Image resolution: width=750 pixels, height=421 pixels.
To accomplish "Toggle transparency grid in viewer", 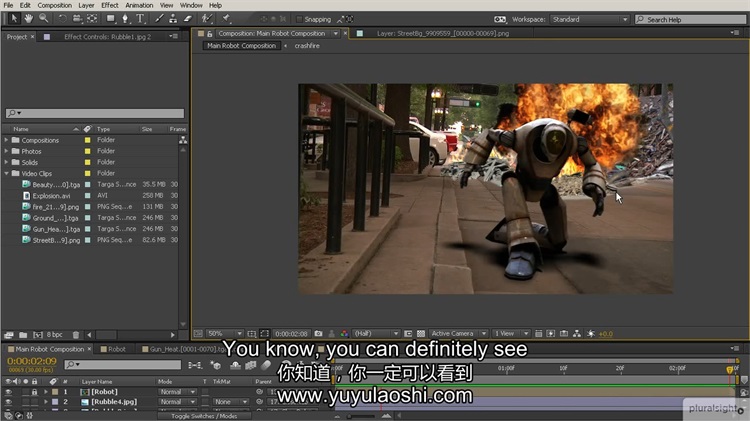I will [x=421, y=333].
